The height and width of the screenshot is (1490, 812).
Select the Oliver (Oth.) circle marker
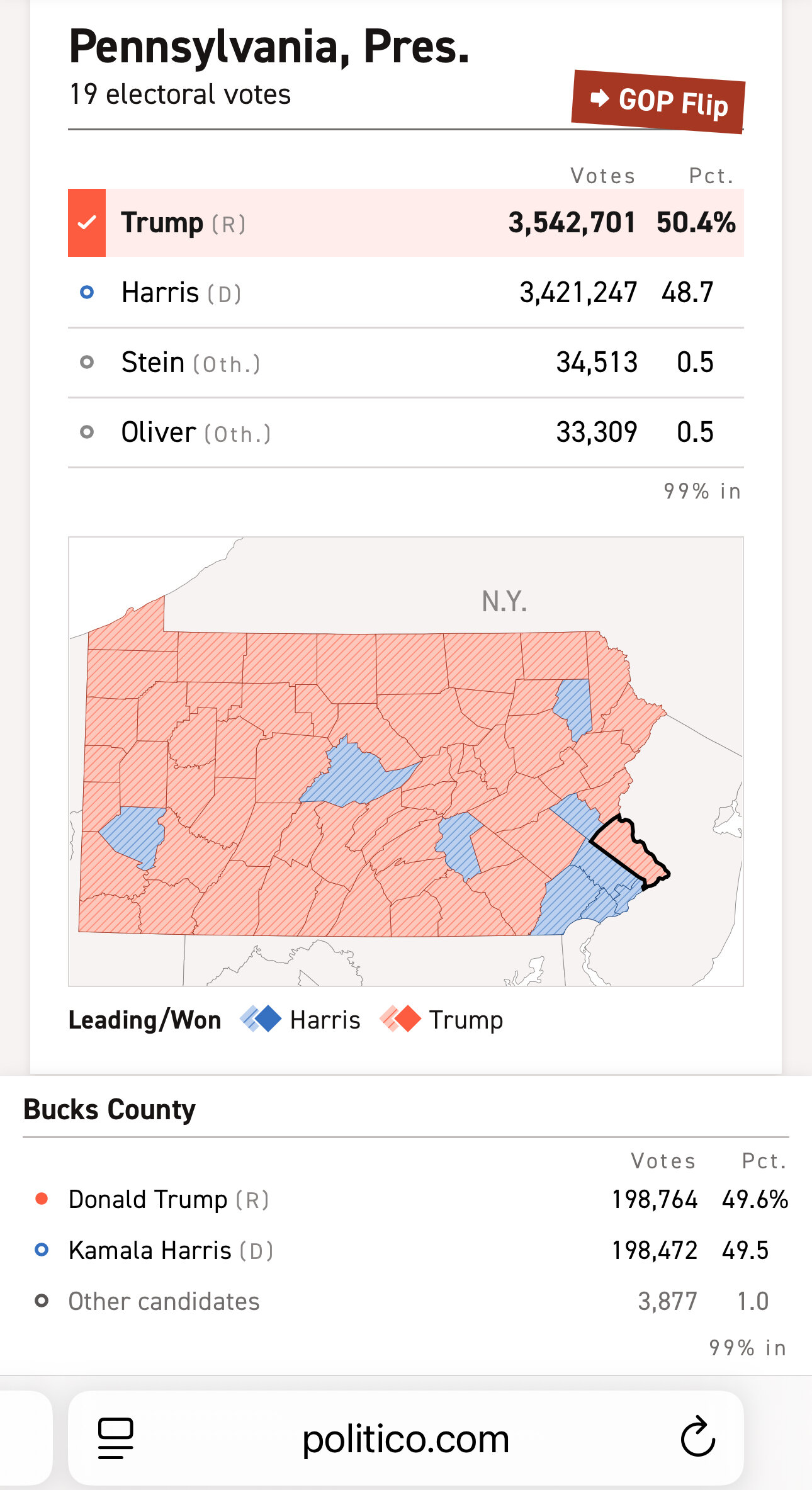pos(87,432)
